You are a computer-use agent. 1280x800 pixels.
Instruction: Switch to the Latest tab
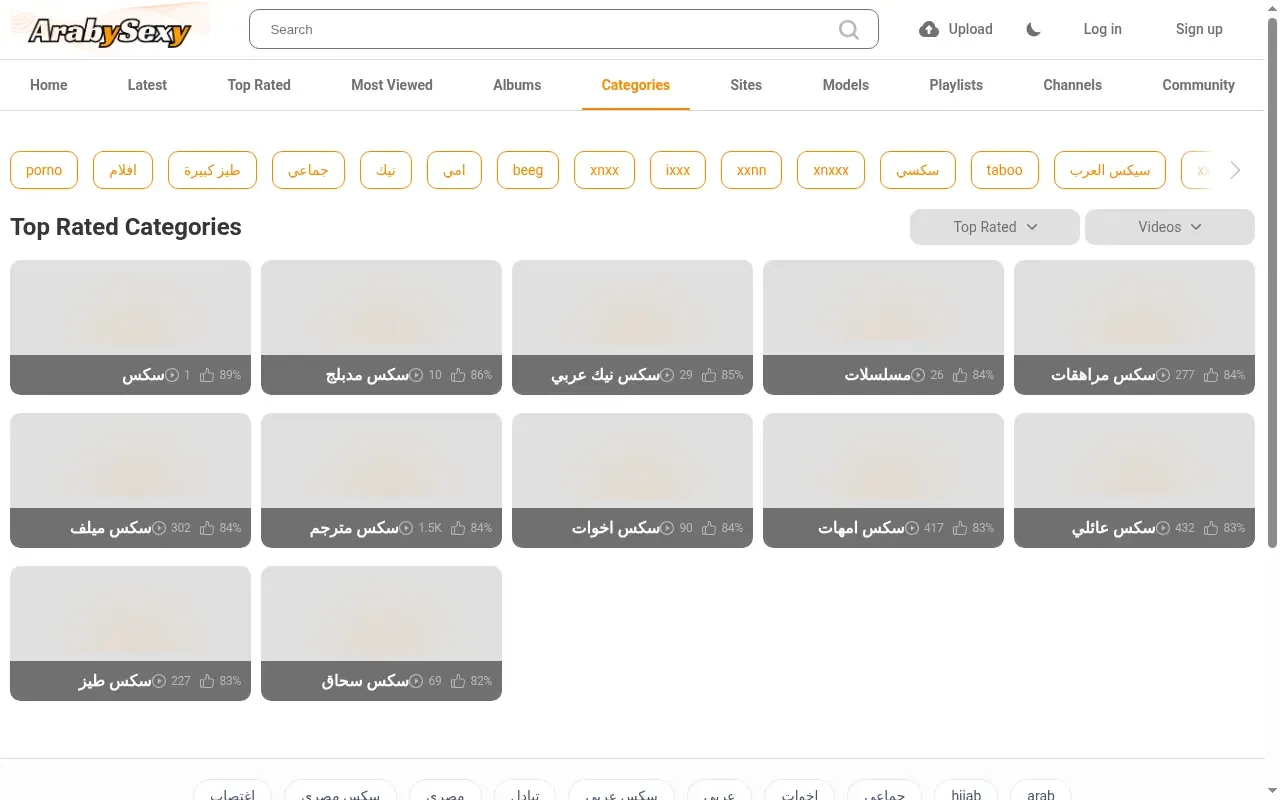point(147,85)
